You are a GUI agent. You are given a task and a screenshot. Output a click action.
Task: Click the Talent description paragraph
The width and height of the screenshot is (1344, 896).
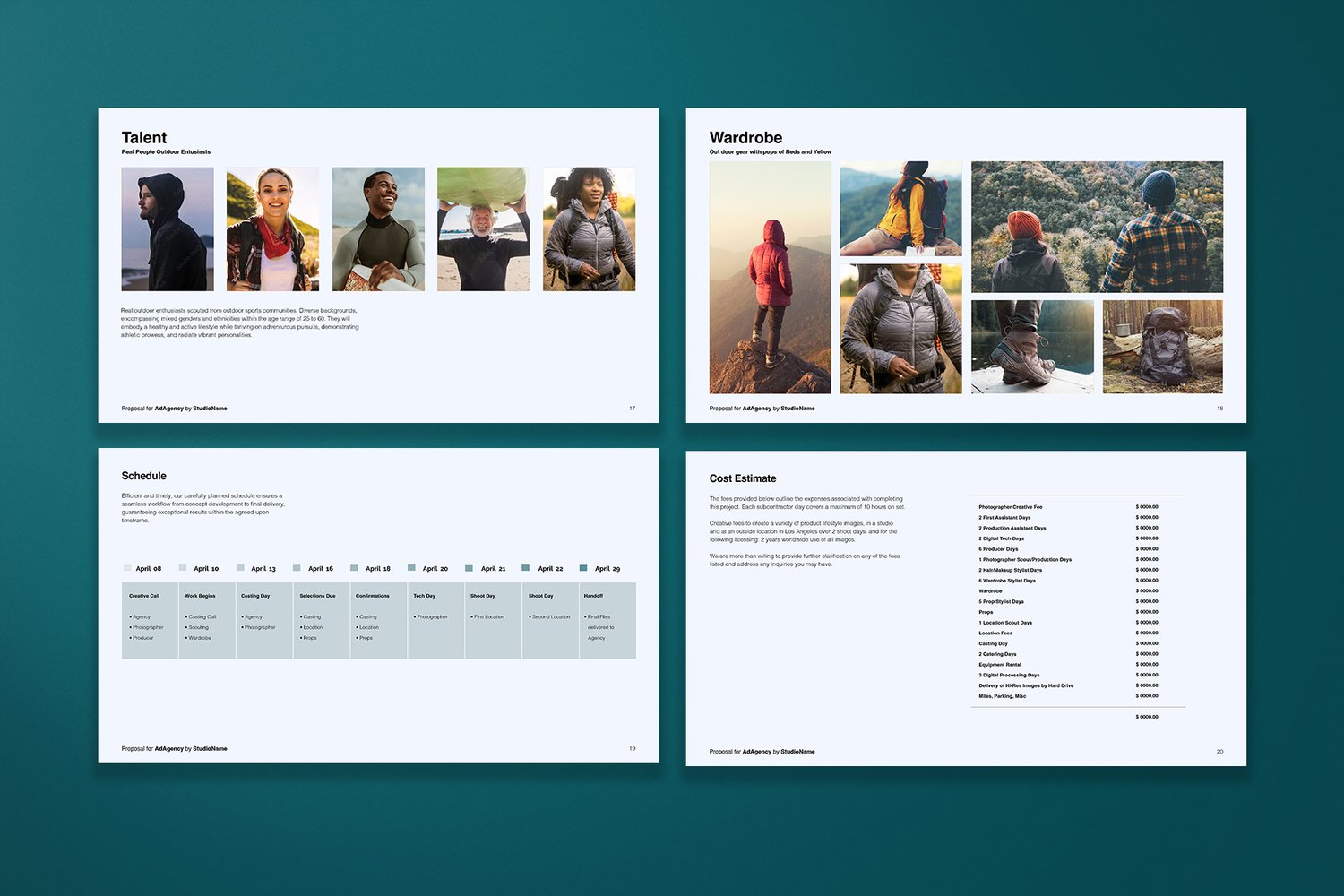click(x=240, y=323)
